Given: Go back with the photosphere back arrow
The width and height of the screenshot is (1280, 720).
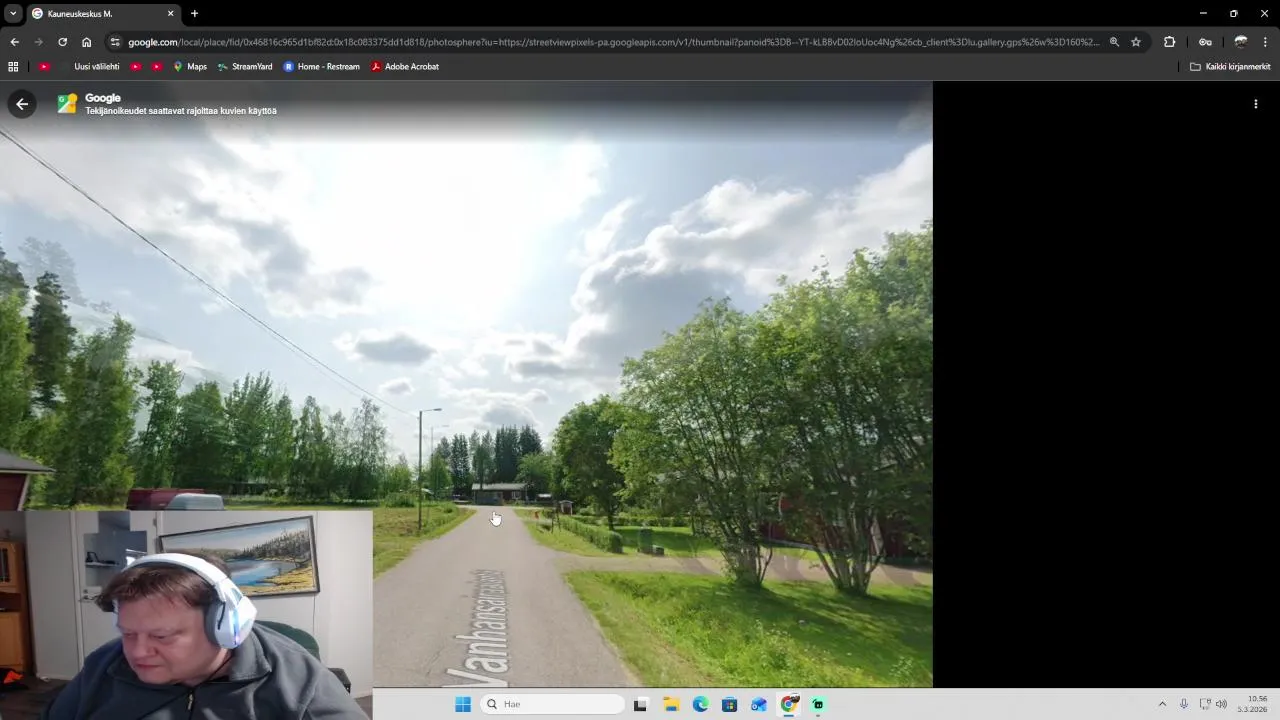Looking at the screenshot, I should pos(22,104).
